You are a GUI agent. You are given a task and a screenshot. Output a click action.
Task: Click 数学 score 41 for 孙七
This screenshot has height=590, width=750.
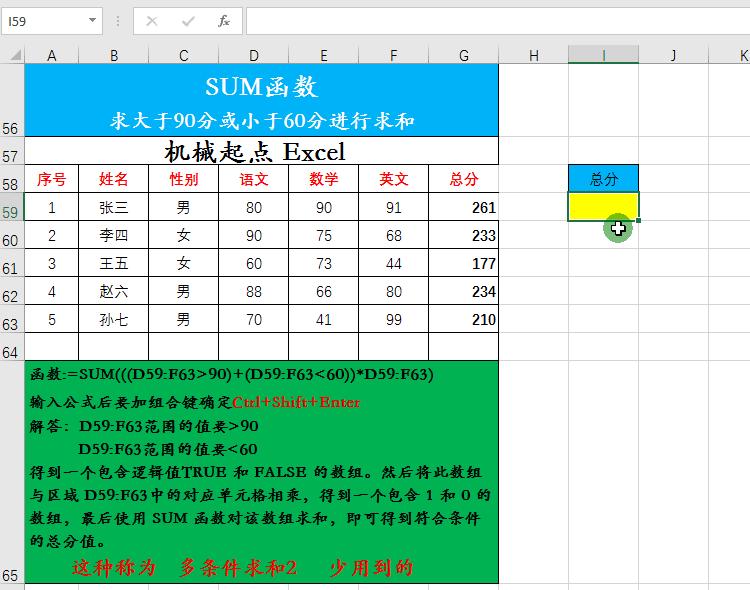click(x=324, y=319)
